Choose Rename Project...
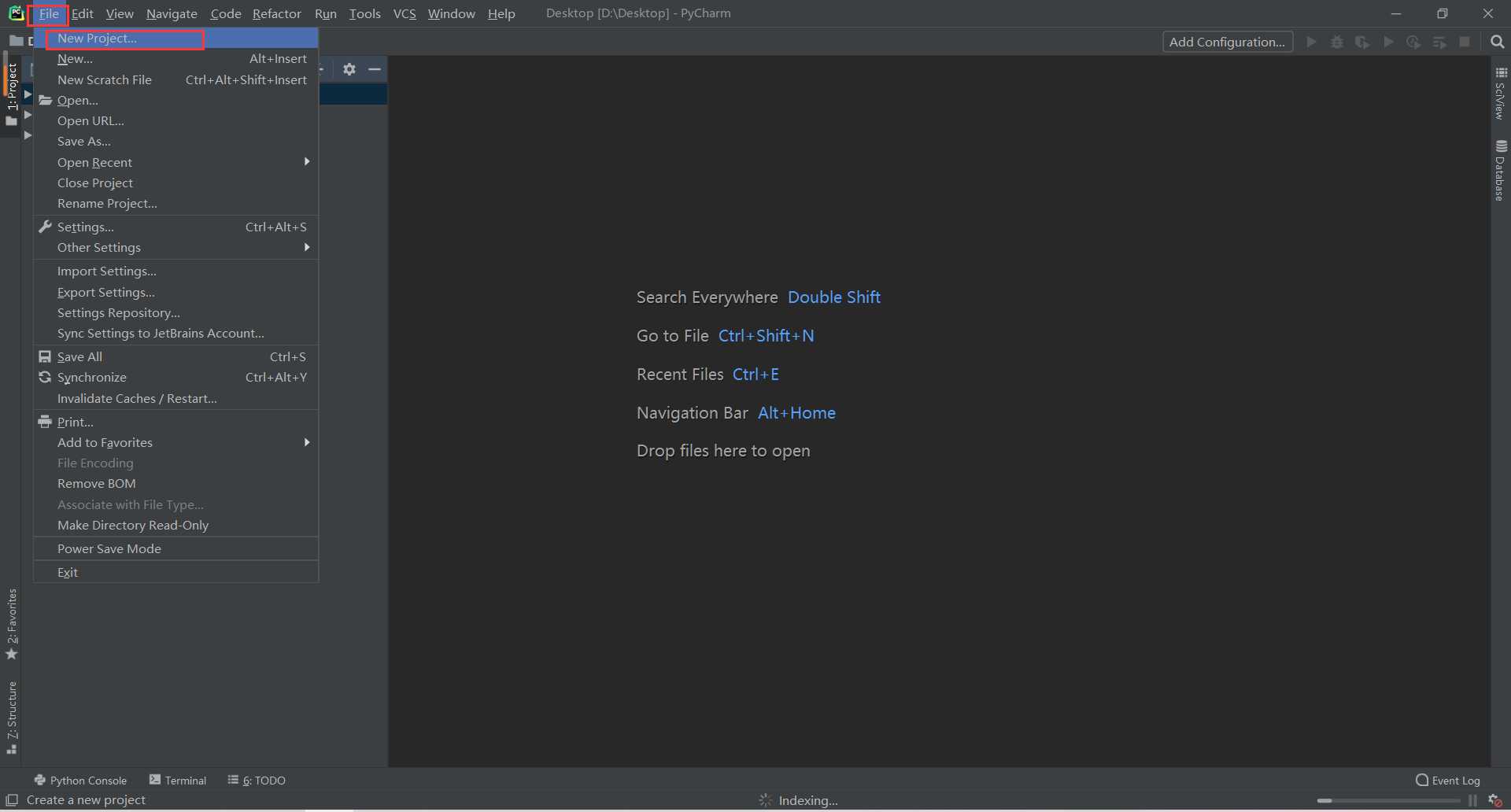The height and width of the screenshot is (812, 1511). 175,203
